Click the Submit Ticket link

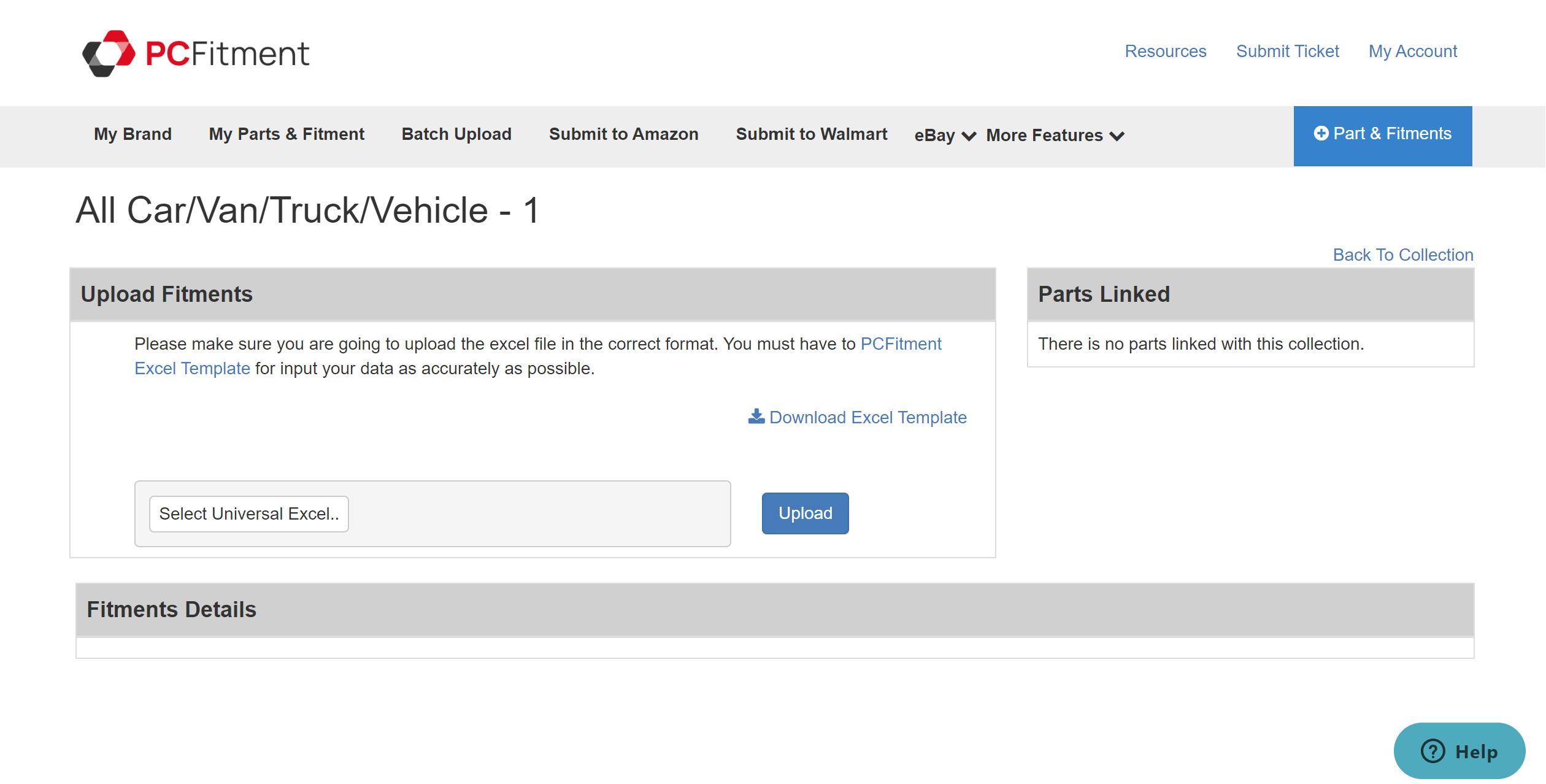(1287, 52)
